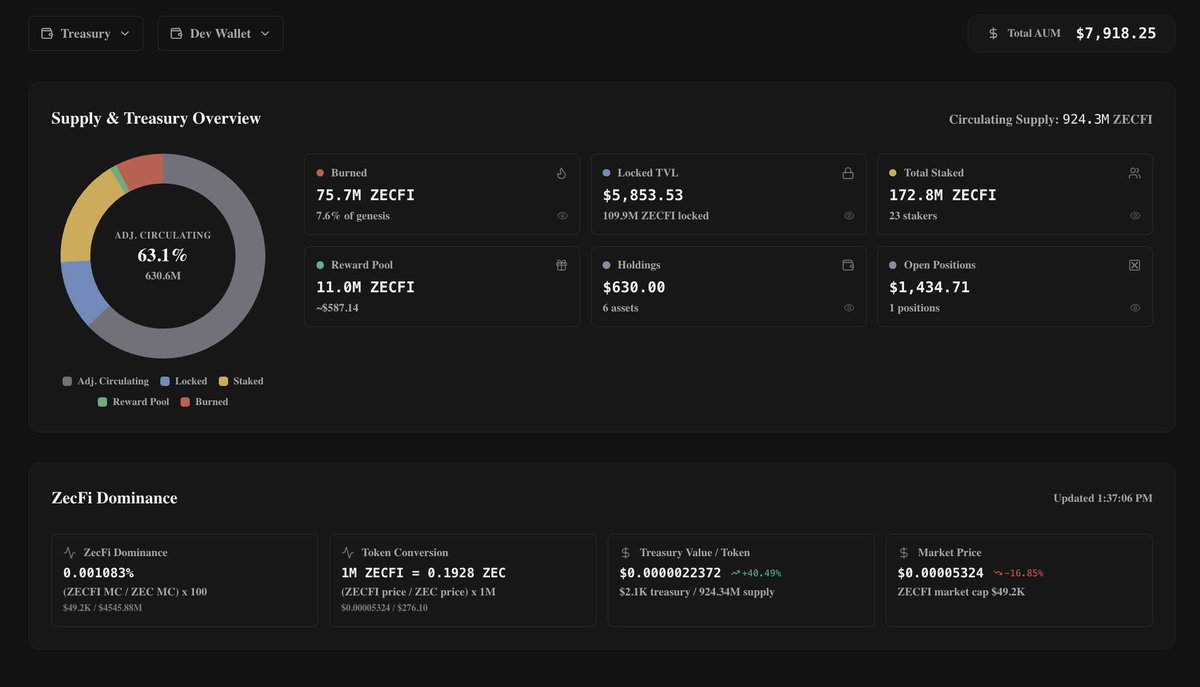Click the ~$587.14 reward pool estimate

point(337,308)
